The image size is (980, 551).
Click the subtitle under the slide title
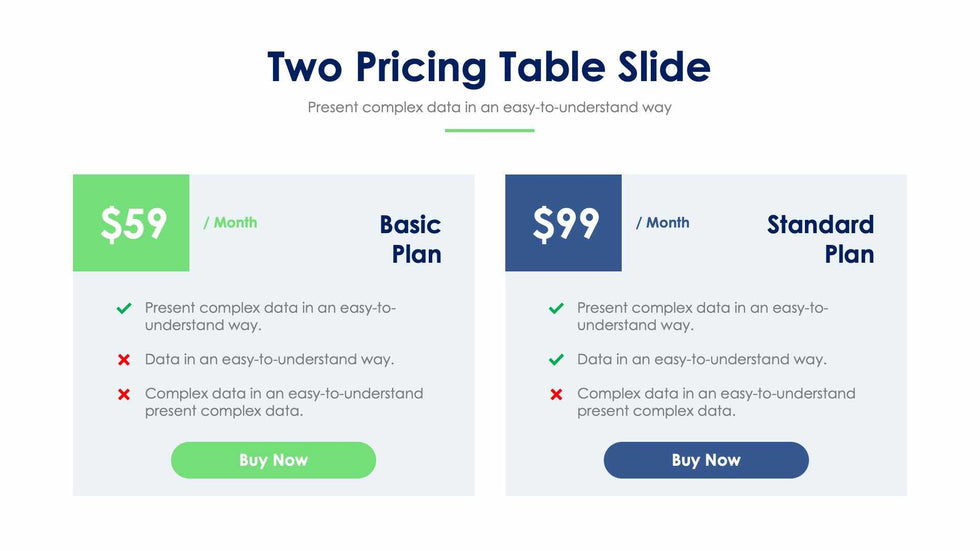coord(489,107)
